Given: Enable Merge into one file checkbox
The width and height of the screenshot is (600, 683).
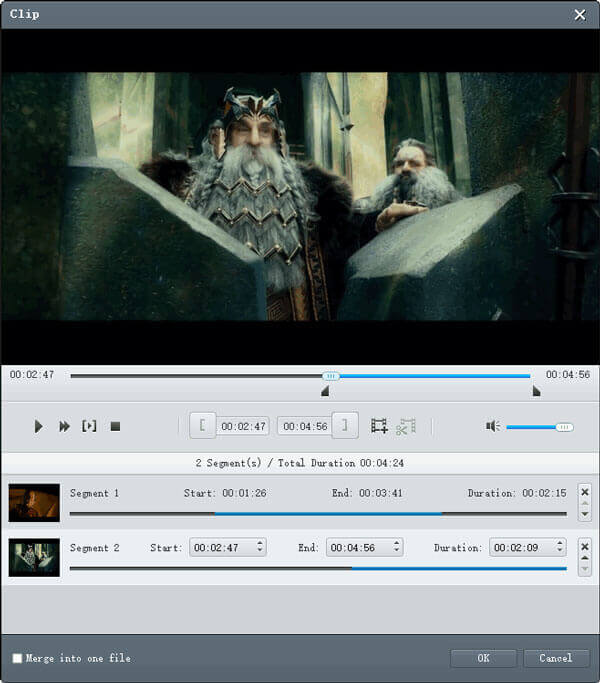Looking at the screenshot, I should (17, 658).
